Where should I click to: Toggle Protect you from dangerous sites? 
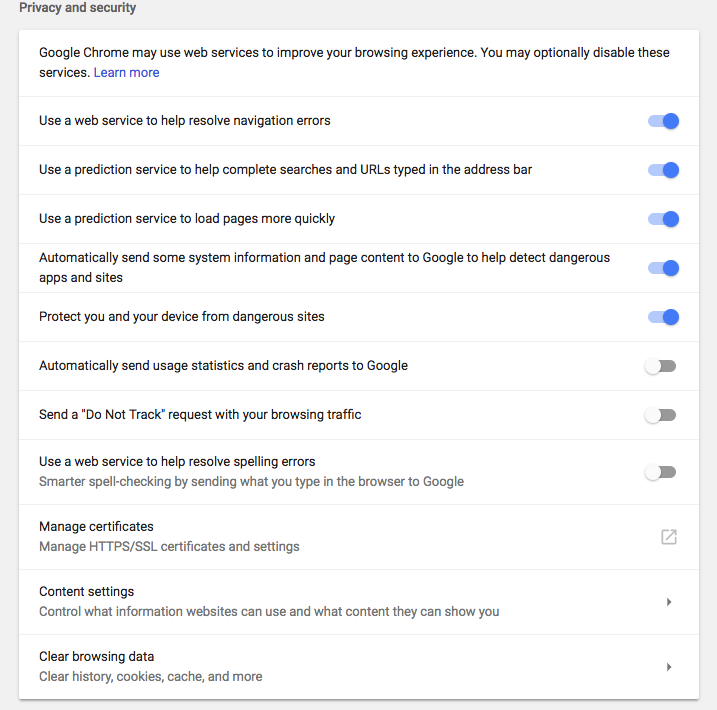663,317
